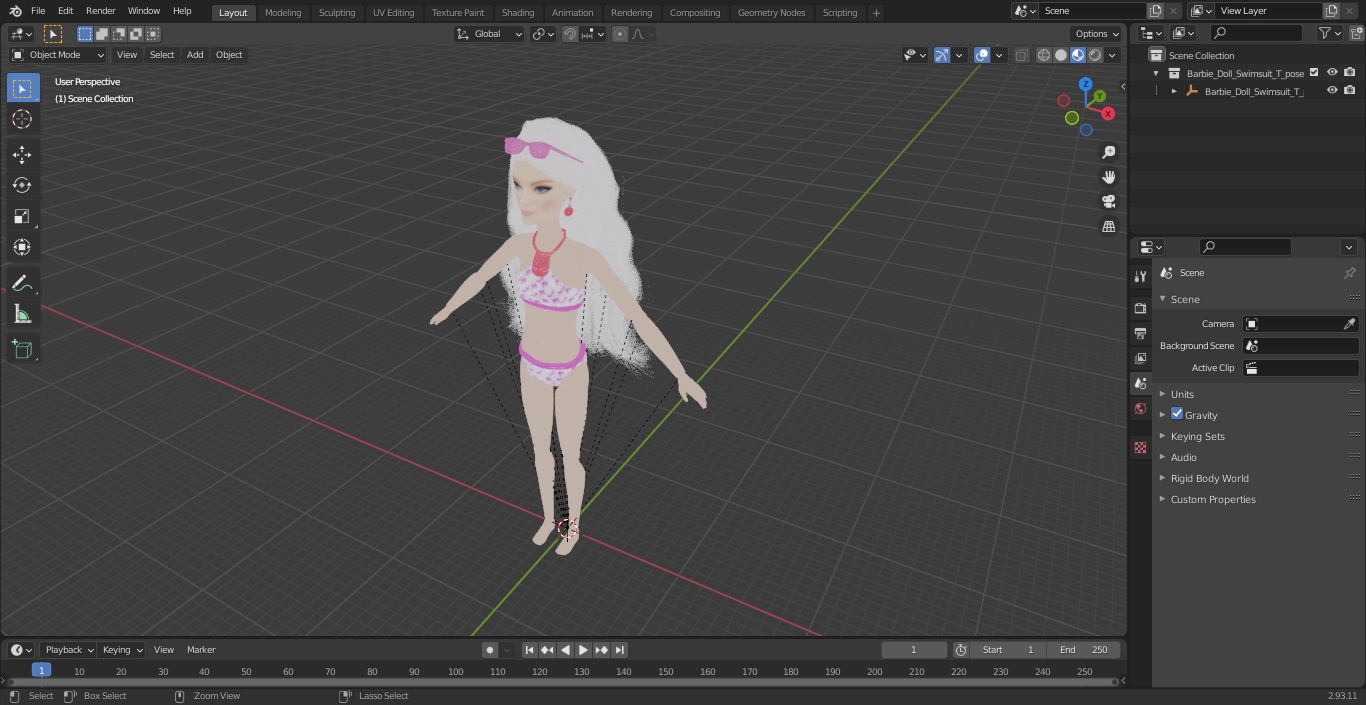
Task: Open the View Layer properties tab
Action: point(1140,358)
